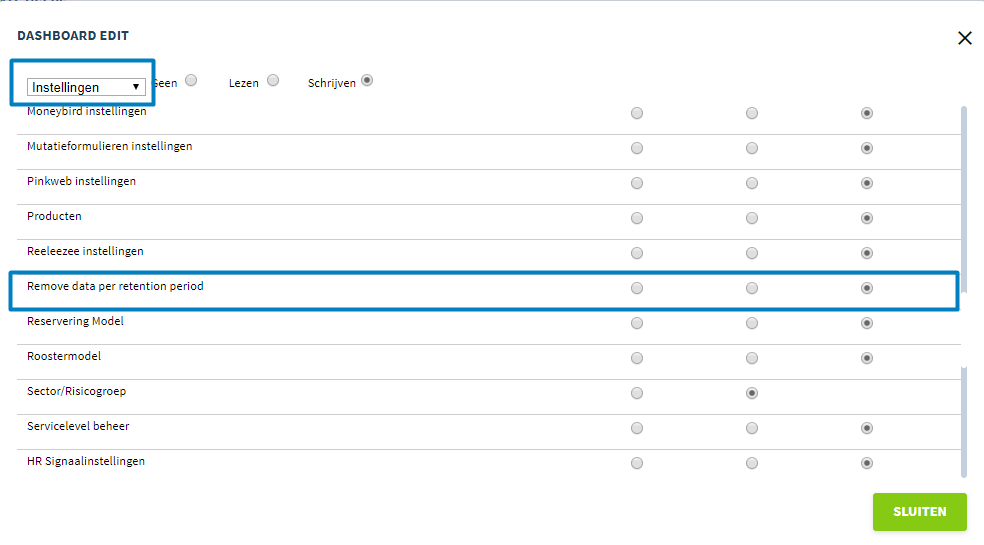Choose read access for Producten

[x=752, y=219]
